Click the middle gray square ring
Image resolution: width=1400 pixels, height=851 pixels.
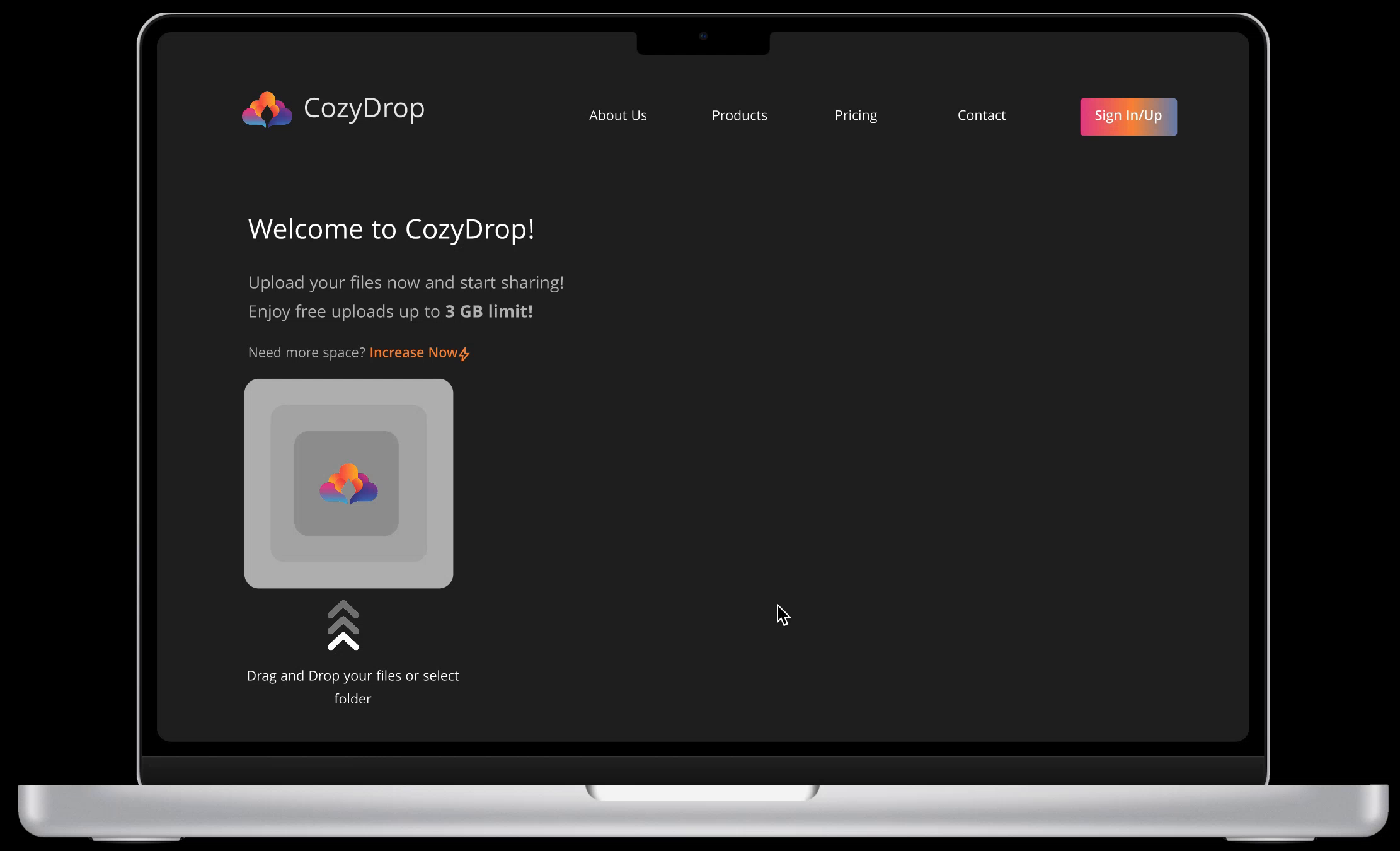(282, 483)
